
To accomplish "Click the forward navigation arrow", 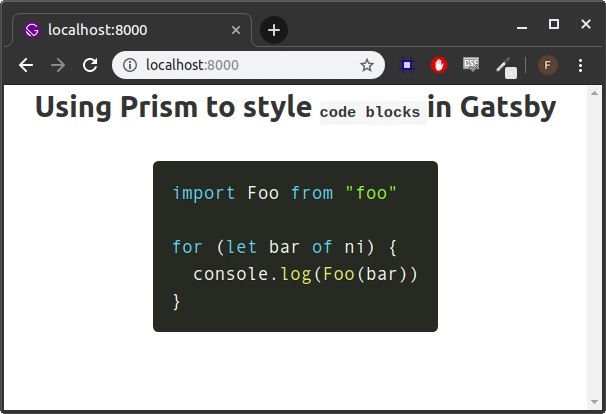I will click(x=58, y=65).
